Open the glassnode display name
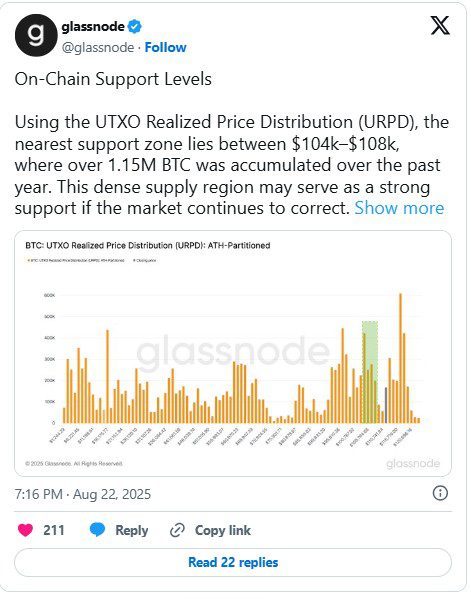Image resolution: width=471 pixels, height=599 pixels. click(93, 27)
